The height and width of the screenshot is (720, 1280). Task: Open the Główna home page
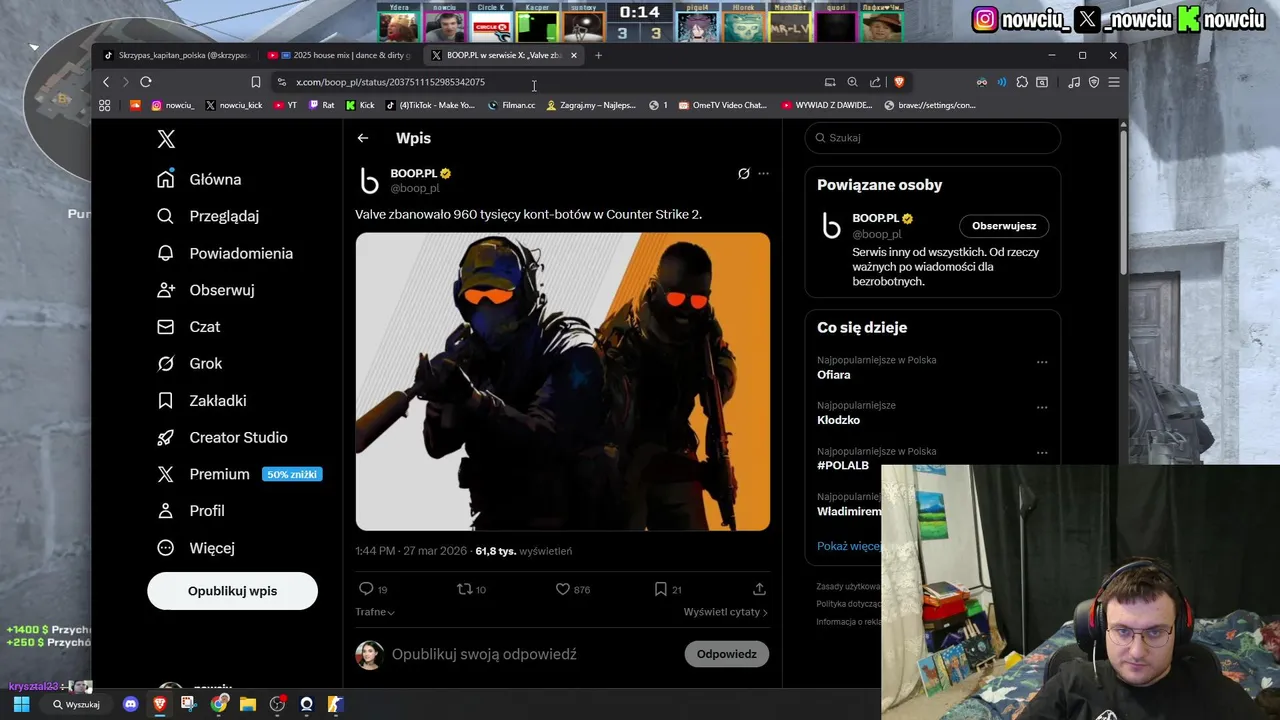tap(200, 179)
